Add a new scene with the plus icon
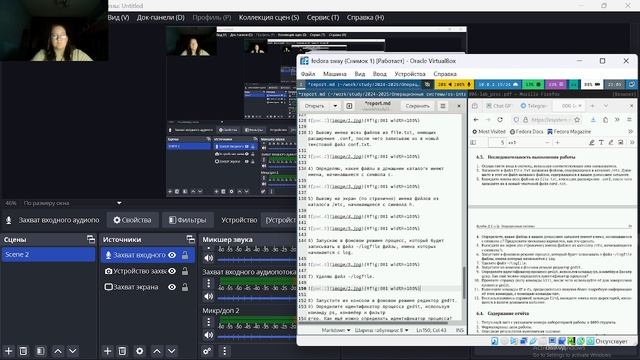The image size is (640, 360). [x=9, y=351]
